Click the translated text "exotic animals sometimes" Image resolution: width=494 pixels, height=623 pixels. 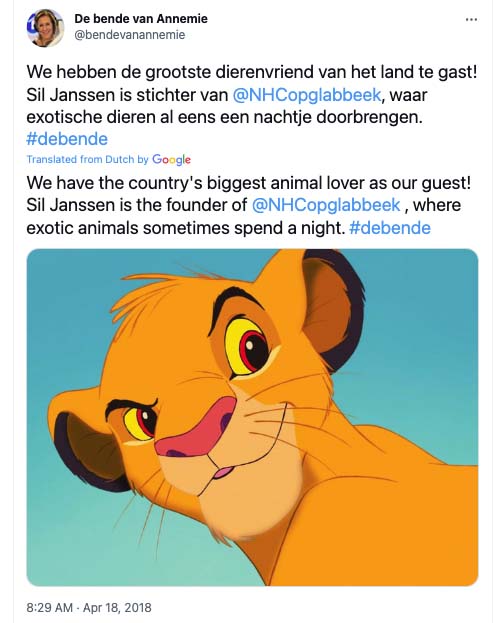[128, 228]
